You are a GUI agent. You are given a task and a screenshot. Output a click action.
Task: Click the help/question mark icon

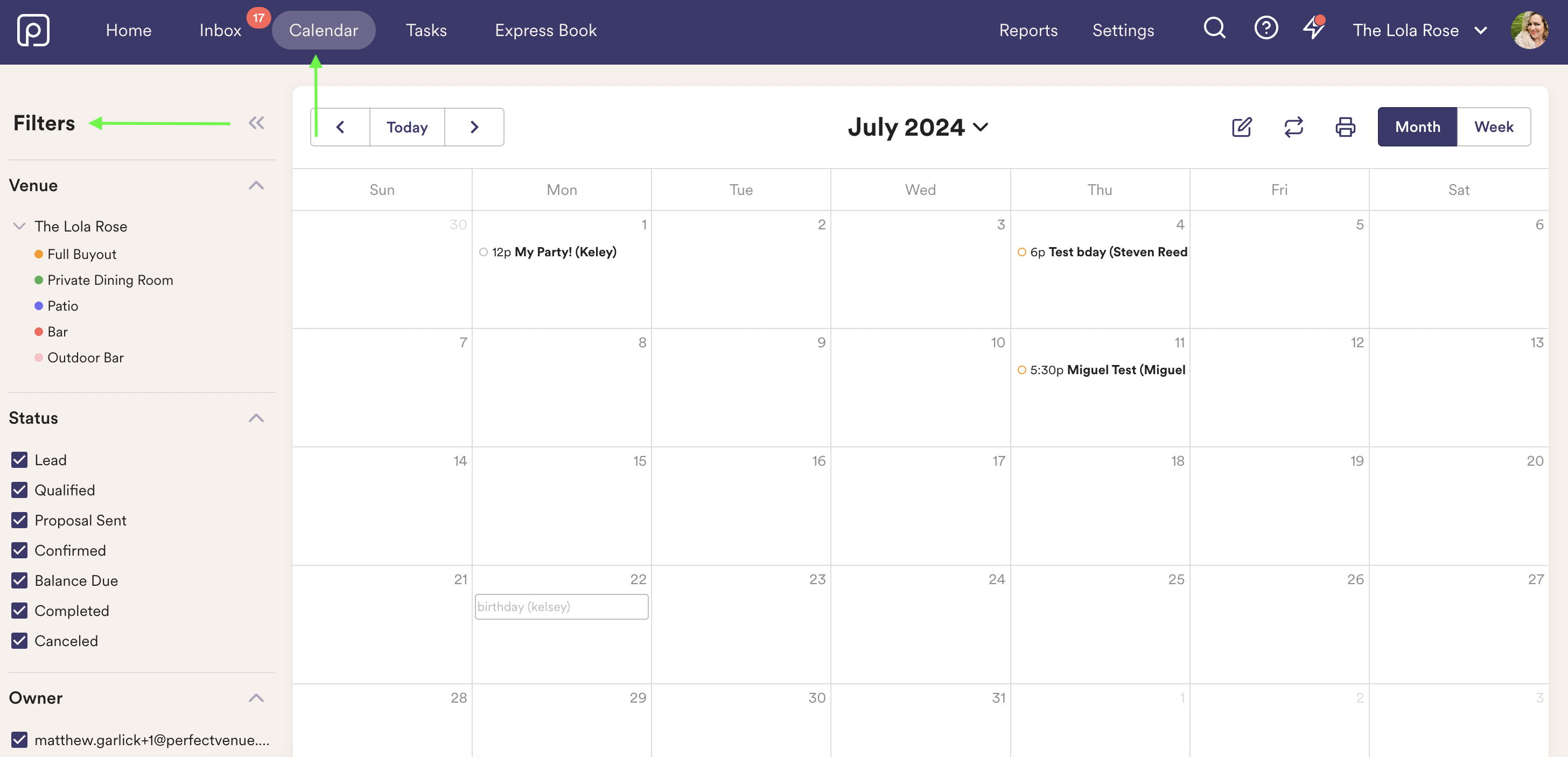tap(1266, 29)
